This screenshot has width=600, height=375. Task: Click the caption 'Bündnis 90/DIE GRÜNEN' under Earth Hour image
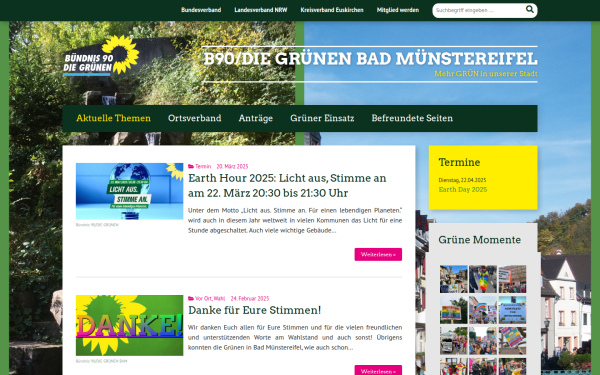tap(97, 225)
